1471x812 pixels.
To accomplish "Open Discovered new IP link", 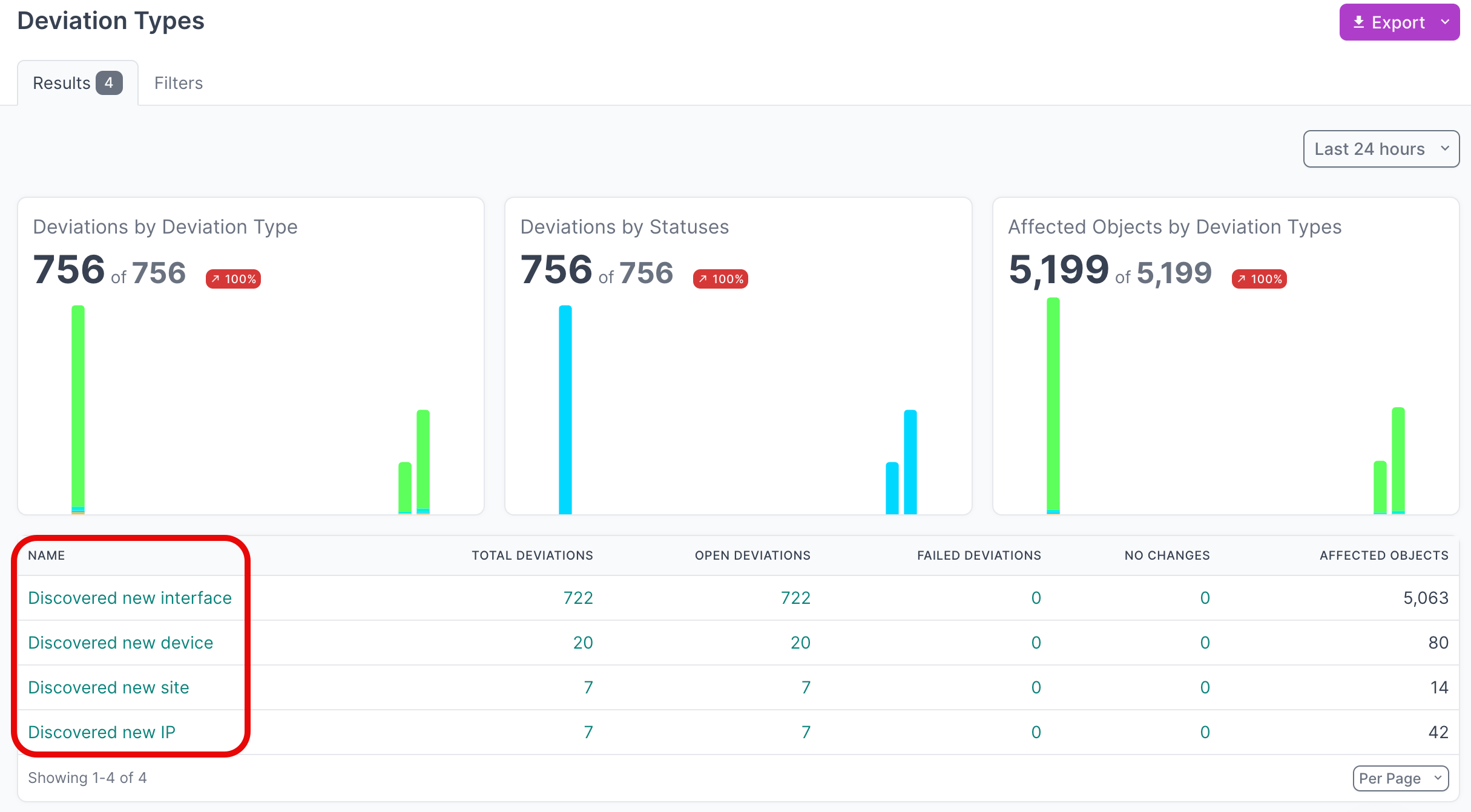I will [x=101, y=732].
